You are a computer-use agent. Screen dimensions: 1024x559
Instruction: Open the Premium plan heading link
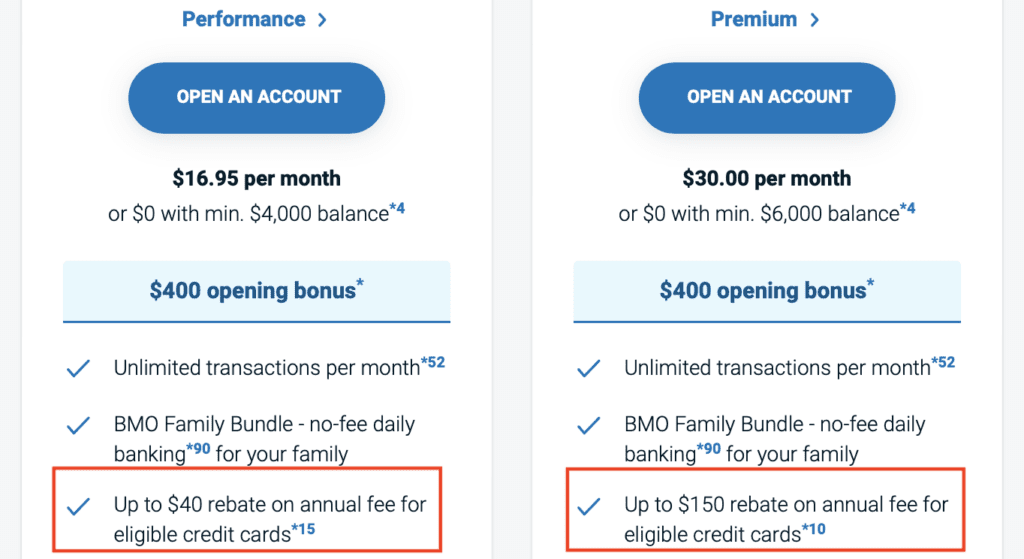753,19
